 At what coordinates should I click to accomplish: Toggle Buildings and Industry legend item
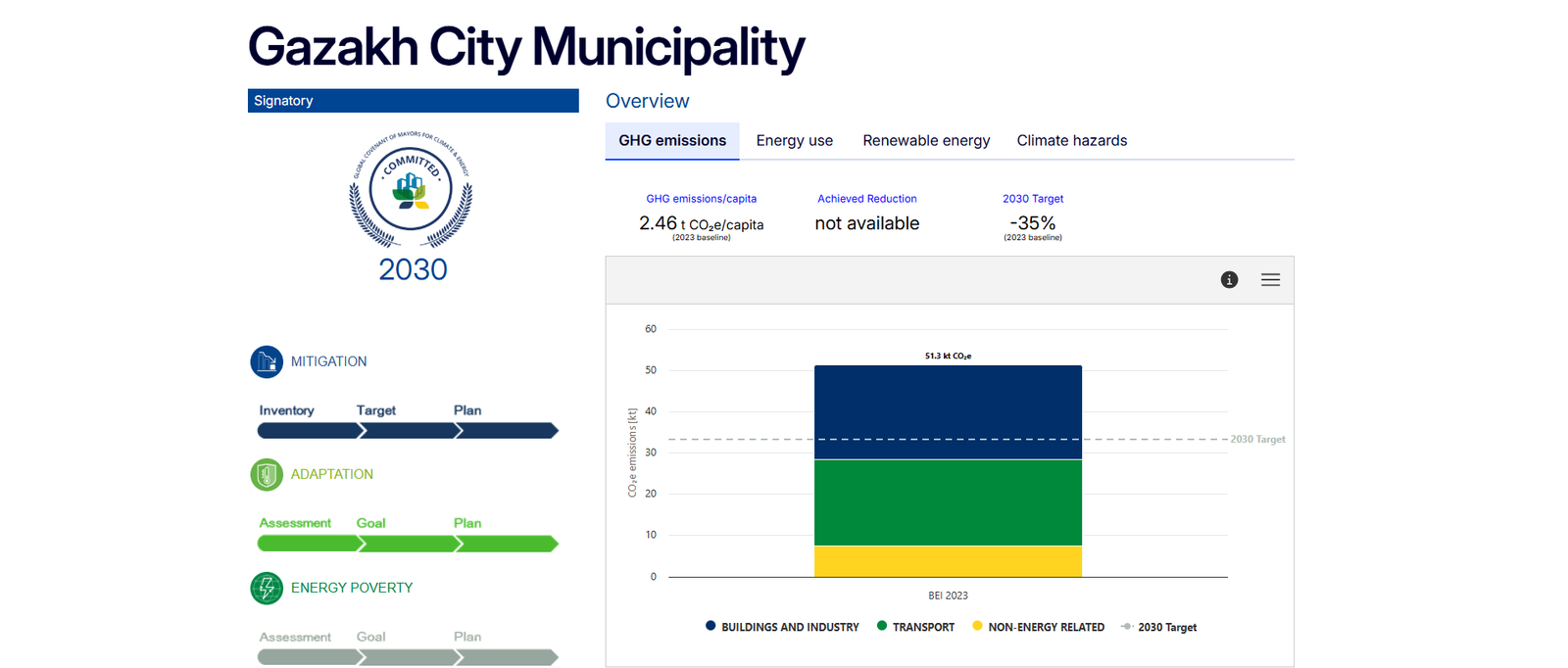782,627
